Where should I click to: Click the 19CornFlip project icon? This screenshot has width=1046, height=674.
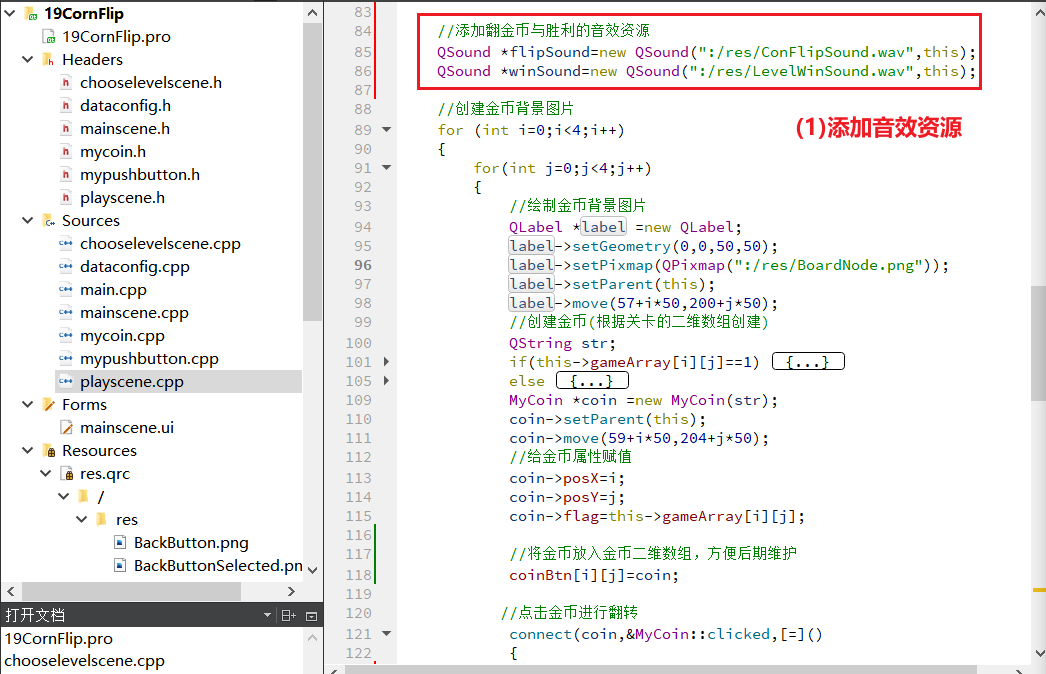[31, 13]
